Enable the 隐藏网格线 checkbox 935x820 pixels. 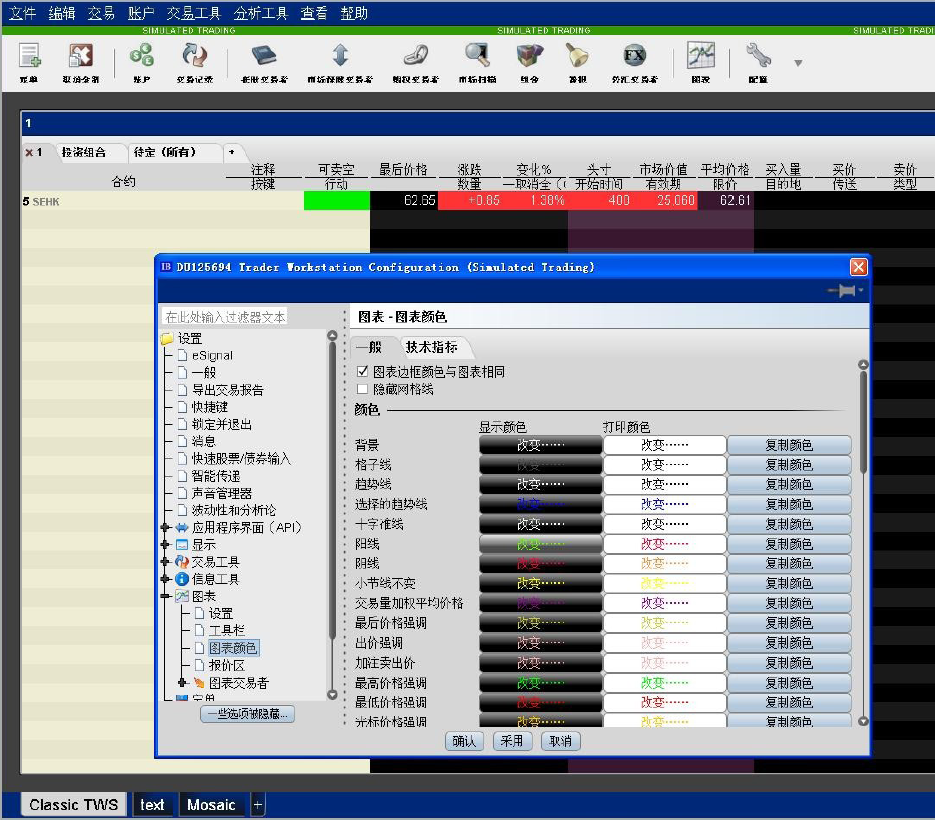(x=362, y=389)
